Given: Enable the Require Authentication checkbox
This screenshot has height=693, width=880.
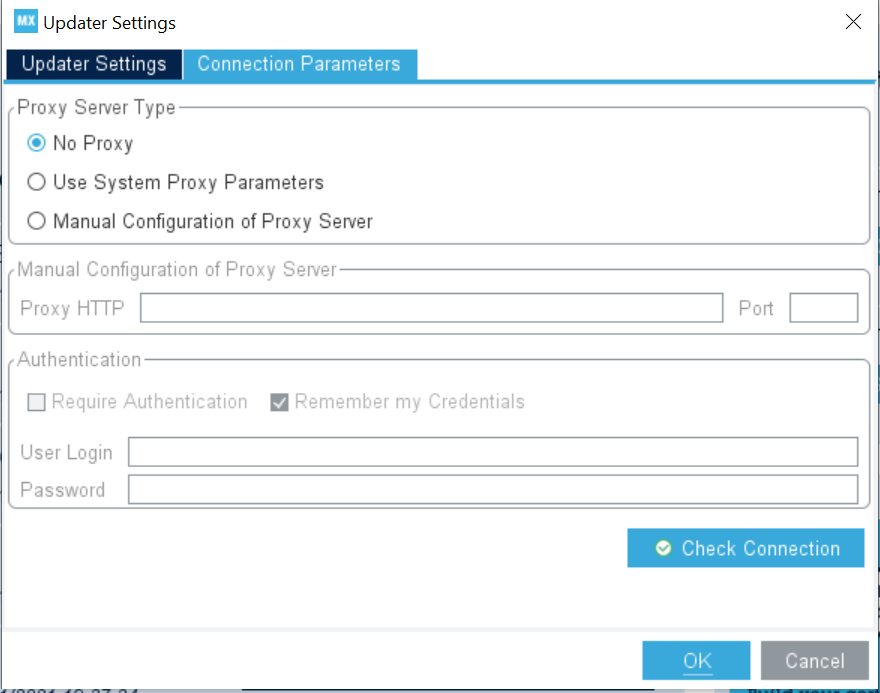Looking at the screenshot, I should coord(36,402).
